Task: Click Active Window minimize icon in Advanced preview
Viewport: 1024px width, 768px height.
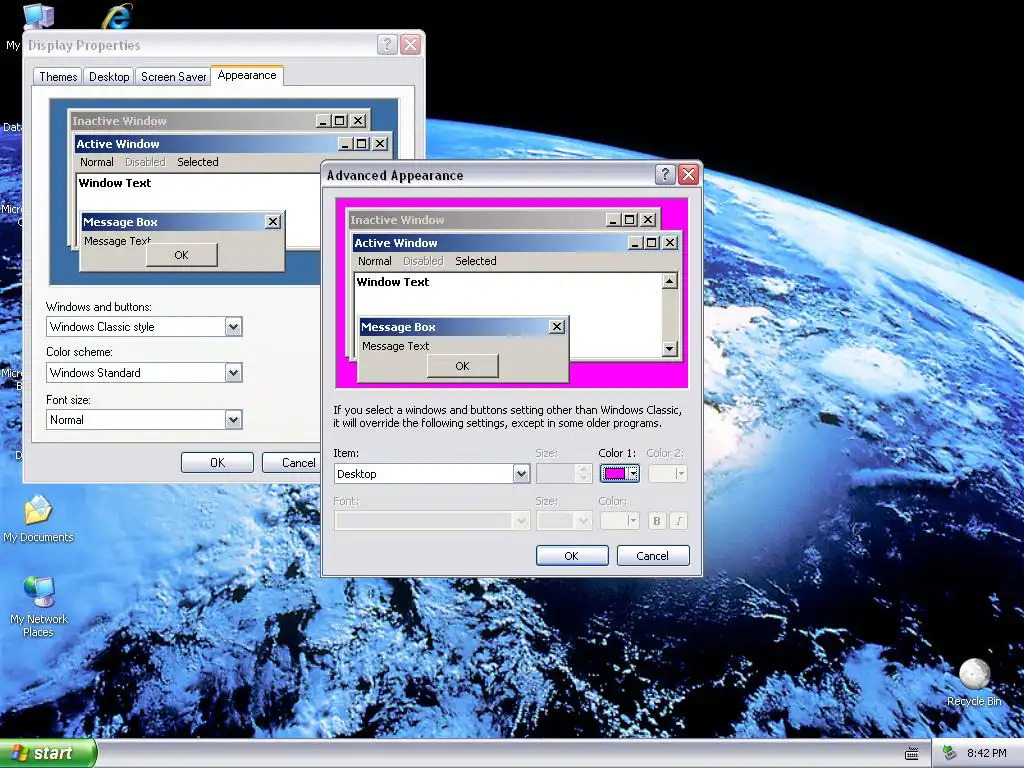Action: point(635,243)
